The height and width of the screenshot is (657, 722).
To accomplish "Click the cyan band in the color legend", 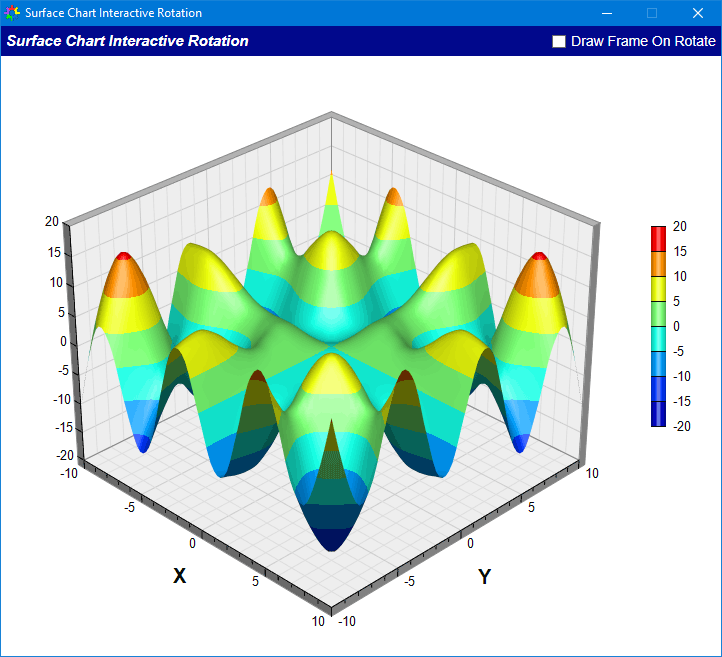I will point(658,339).
